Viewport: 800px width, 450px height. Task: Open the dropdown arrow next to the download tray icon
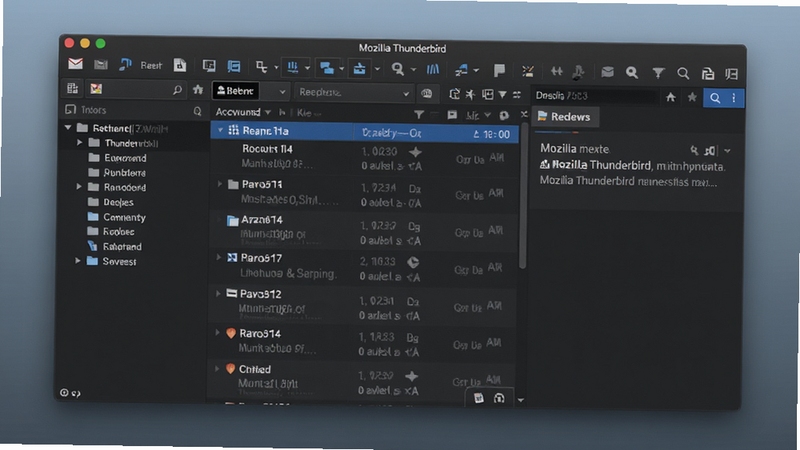coord(377,68)
